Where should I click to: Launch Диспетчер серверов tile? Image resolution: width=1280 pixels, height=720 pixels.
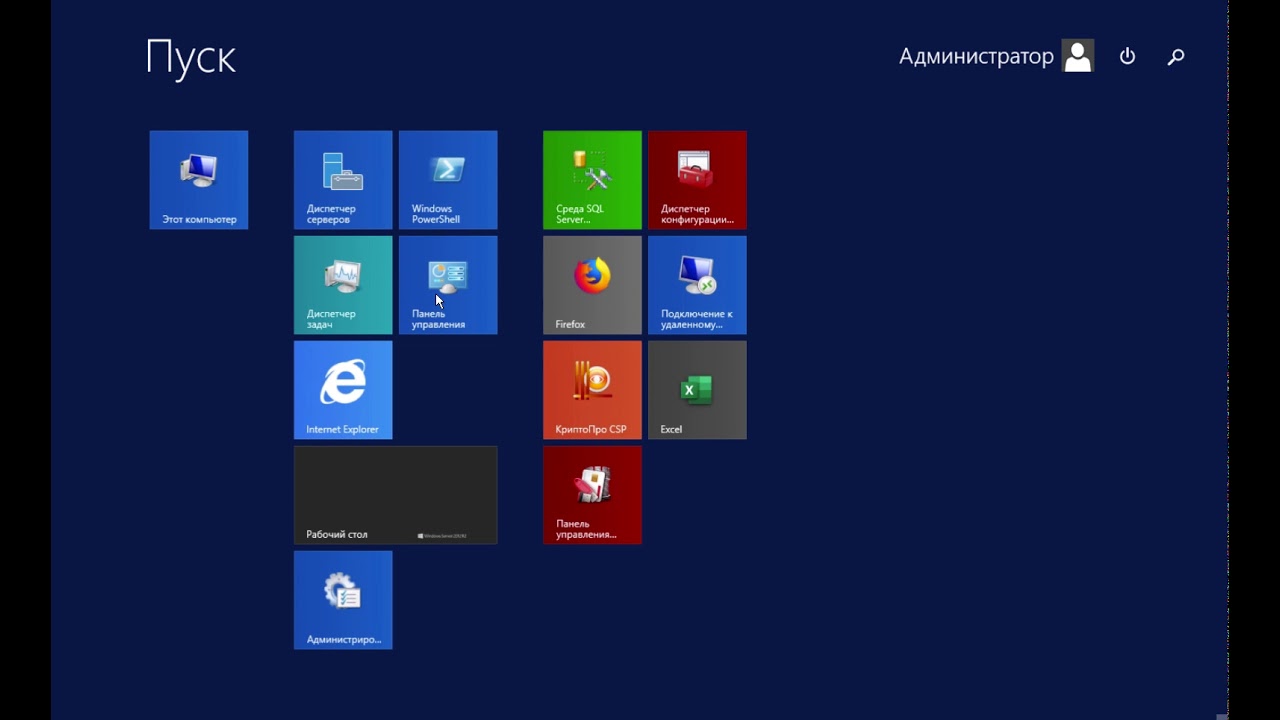pos(343,180)
